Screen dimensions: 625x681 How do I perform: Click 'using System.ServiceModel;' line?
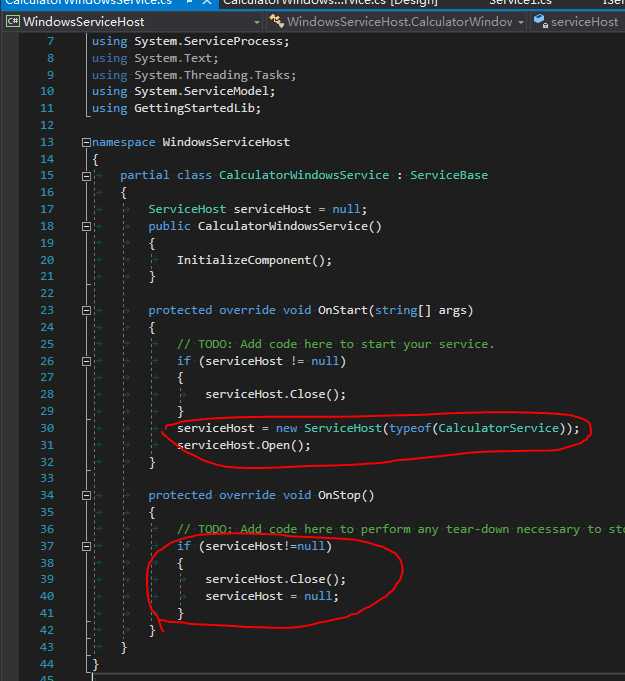(x=183, y=91)
